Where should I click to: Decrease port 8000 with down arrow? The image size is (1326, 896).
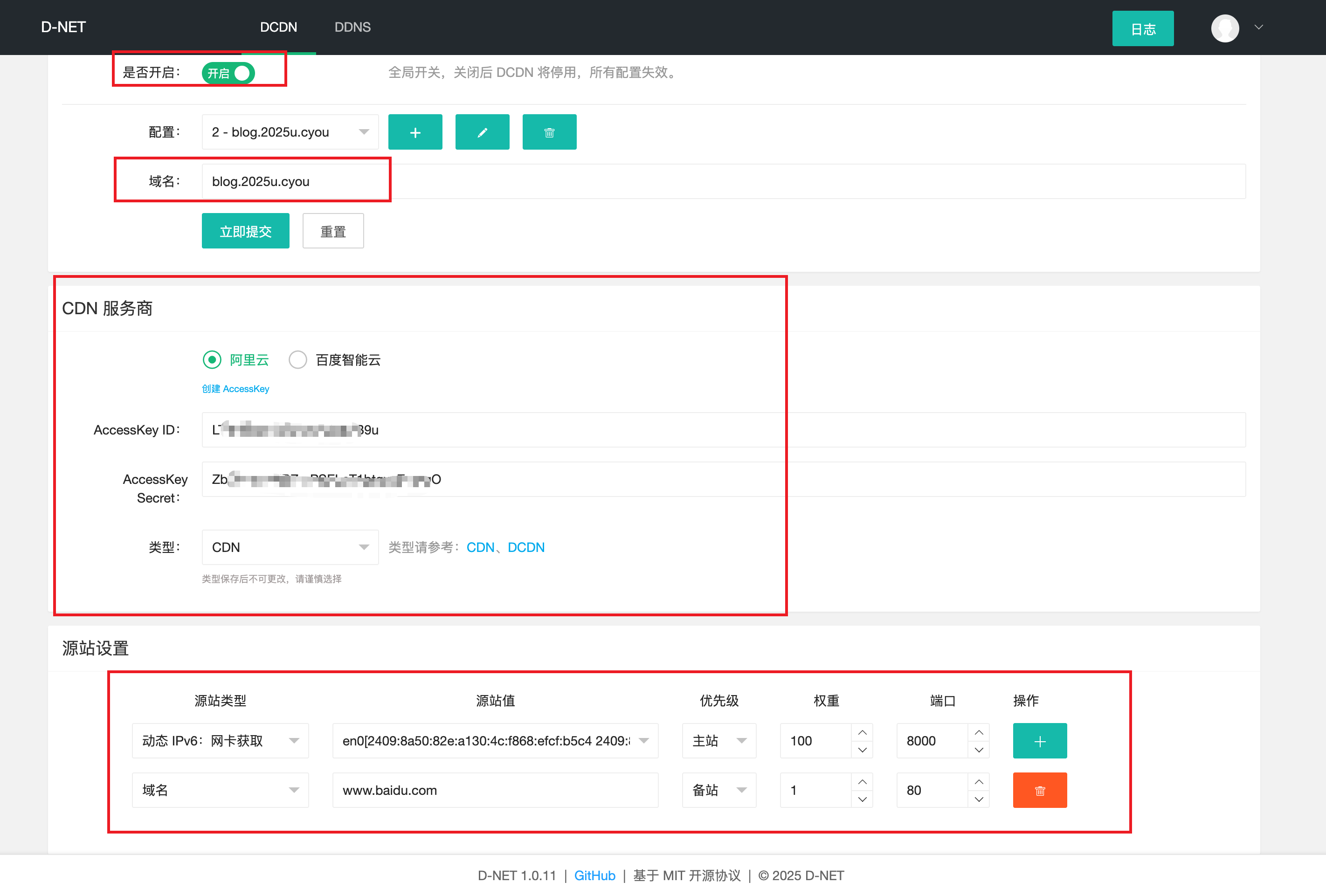pos(979,750)
